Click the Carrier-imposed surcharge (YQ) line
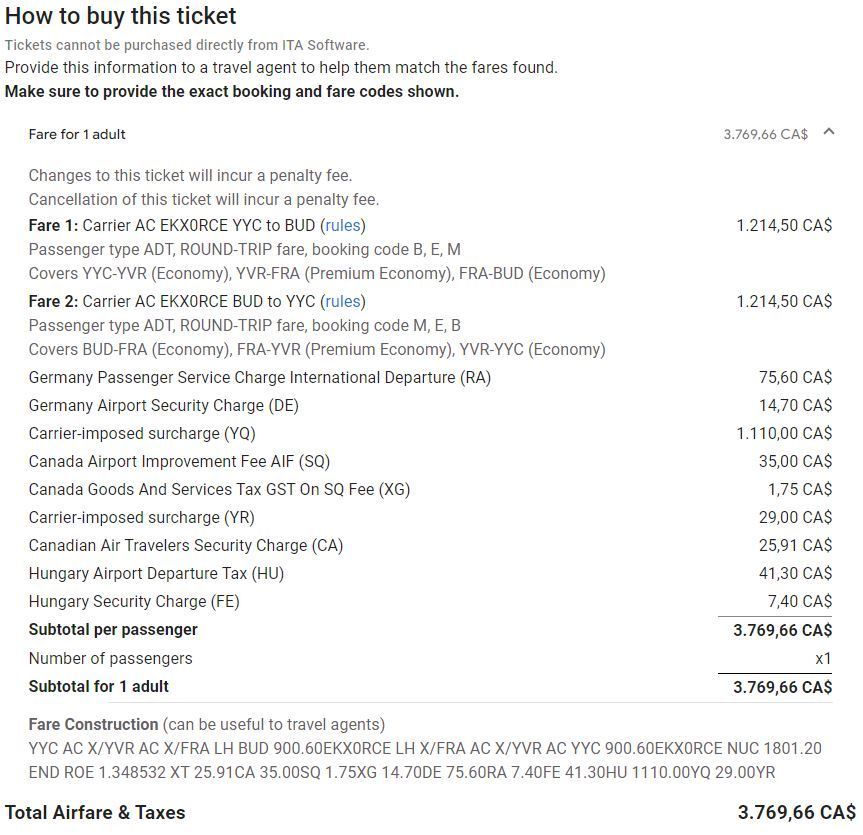This screenshot has height=835, width=863. tap(142, 434)
